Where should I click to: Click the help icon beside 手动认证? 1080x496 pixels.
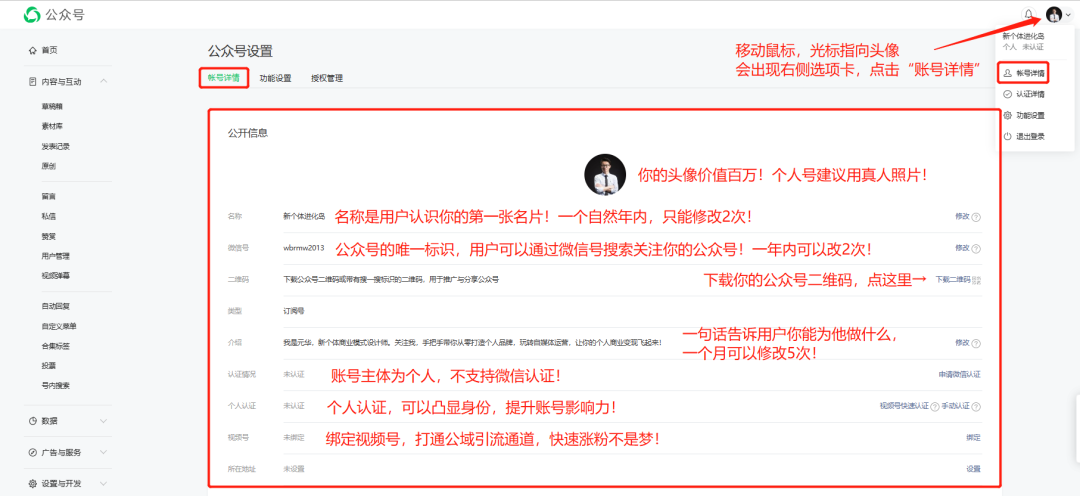click(976, 406)
